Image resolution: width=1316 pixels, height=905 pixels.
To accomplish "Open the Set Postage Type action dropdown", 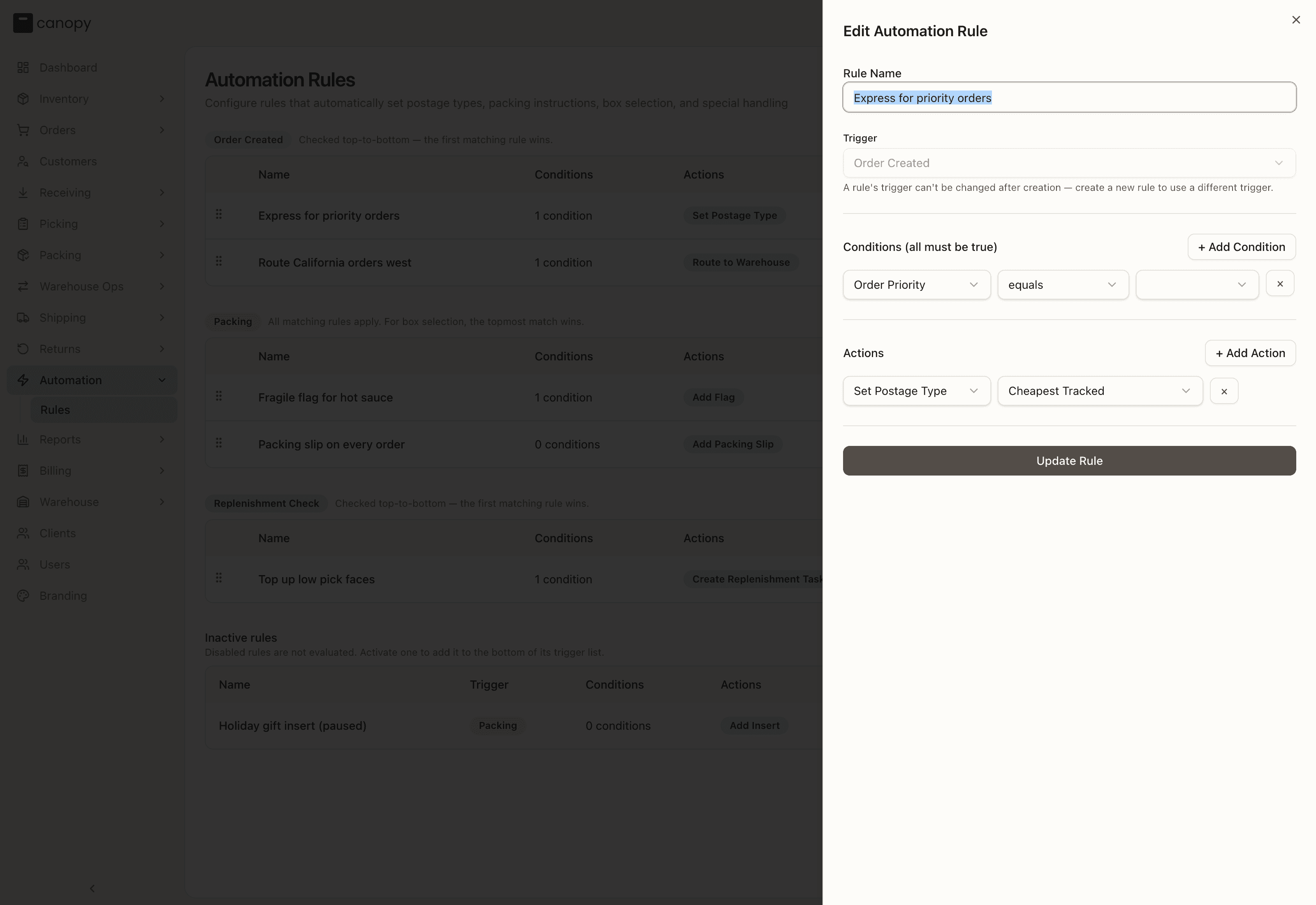I will (916, 391).
